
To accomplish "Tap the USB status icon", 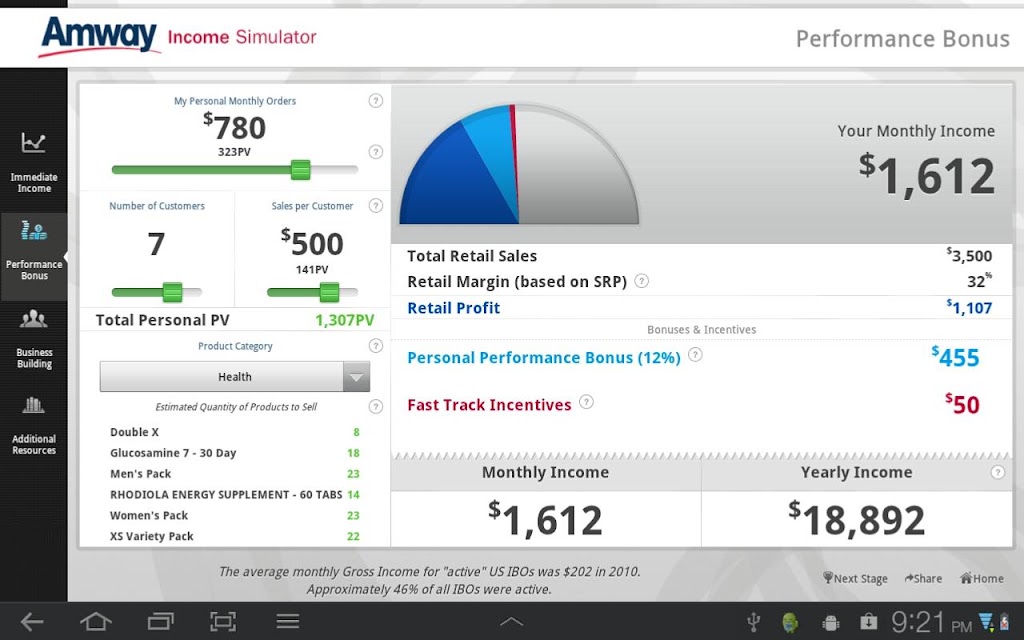I will click(754, 622).
